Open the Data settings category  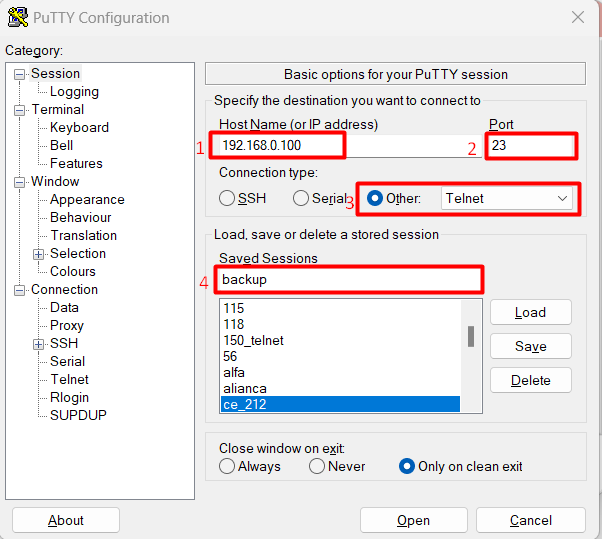point(64,308)
